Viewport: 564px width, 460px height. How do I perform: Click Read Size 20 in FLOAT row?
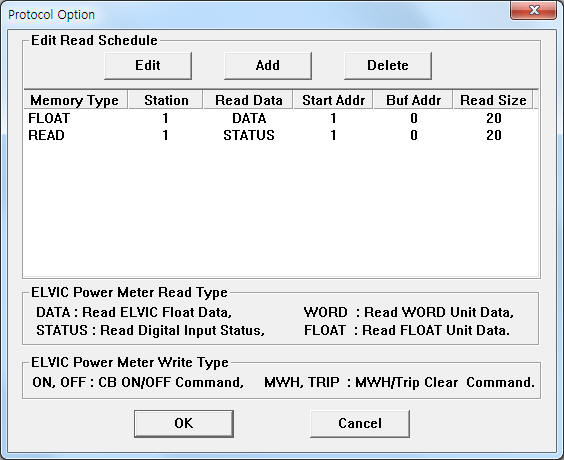coord(494,118)
